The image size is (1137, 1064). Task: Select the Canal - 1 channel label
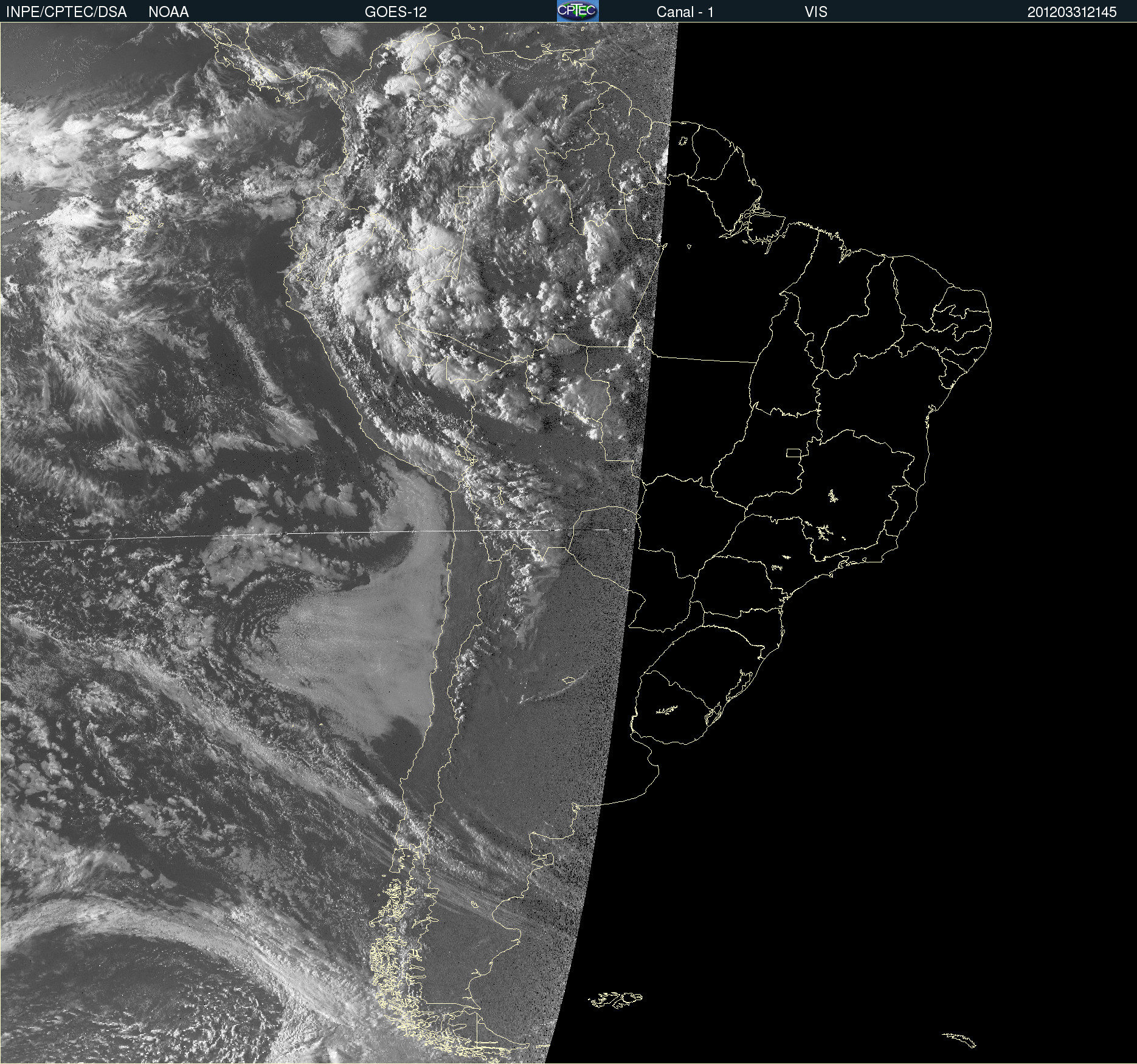(685, 12)
